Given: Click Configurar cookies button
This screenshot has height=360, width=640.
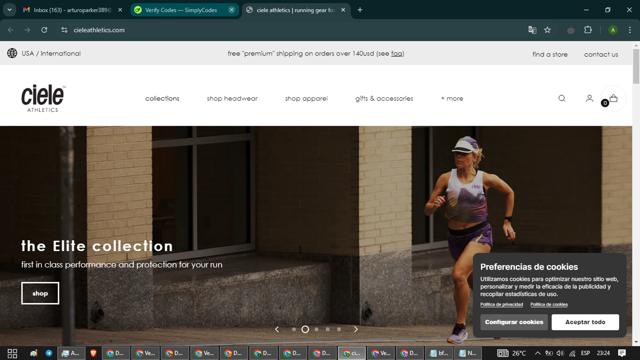Looking at the screenshot, I should [514, 322].
